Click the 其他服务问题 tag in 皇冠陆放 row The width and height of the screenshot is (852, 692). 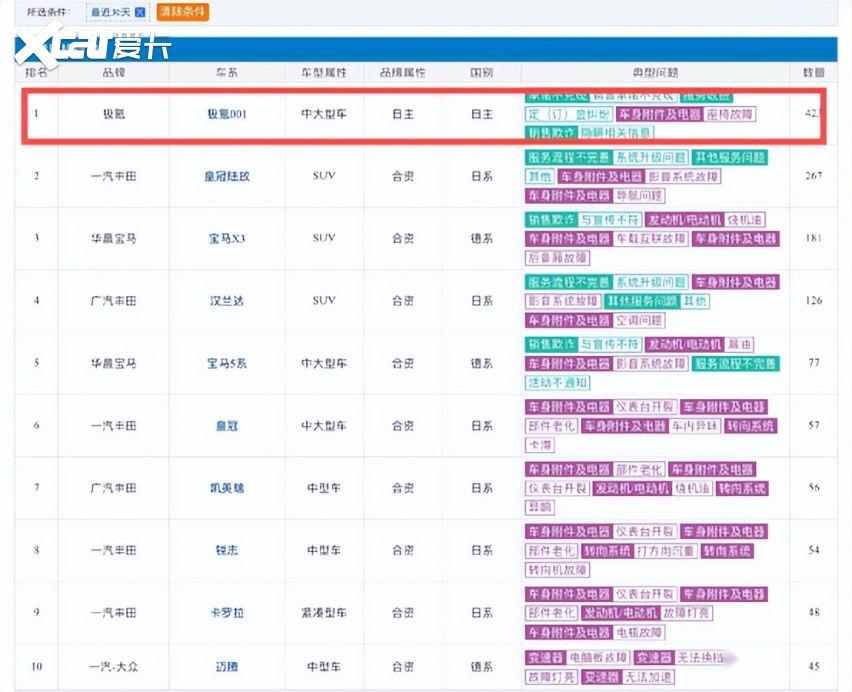729,158
